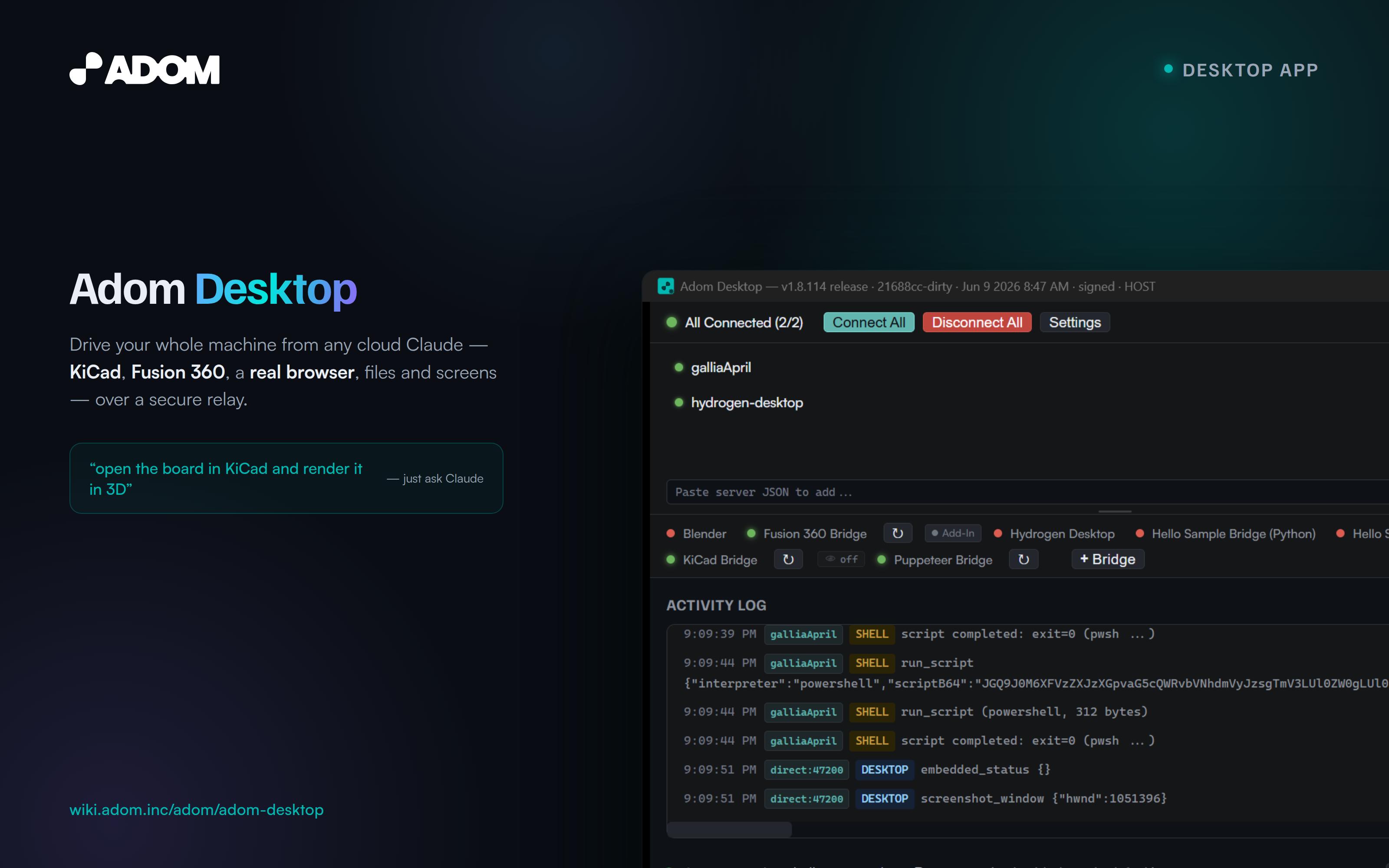Click the Adom Desktop app icon in title bar

click(x=665, y=286)
